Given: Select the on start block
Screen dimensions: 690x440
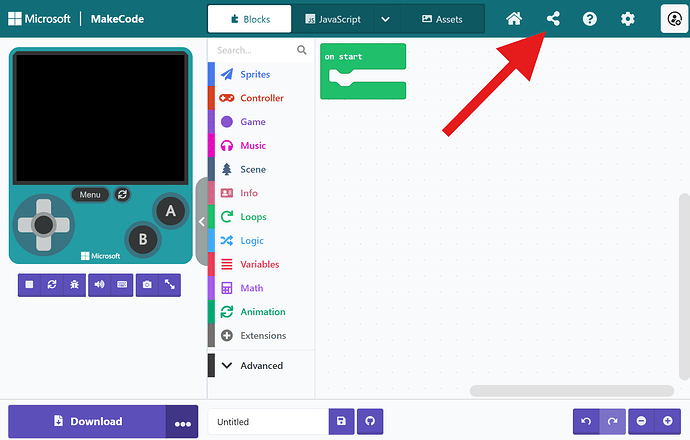Looking at the screenshot, I should click(x=363, y=56).
